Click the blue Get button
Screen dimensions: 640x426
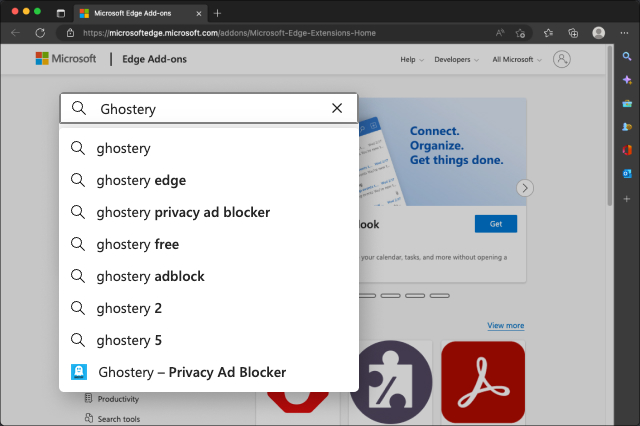[496, 224]
